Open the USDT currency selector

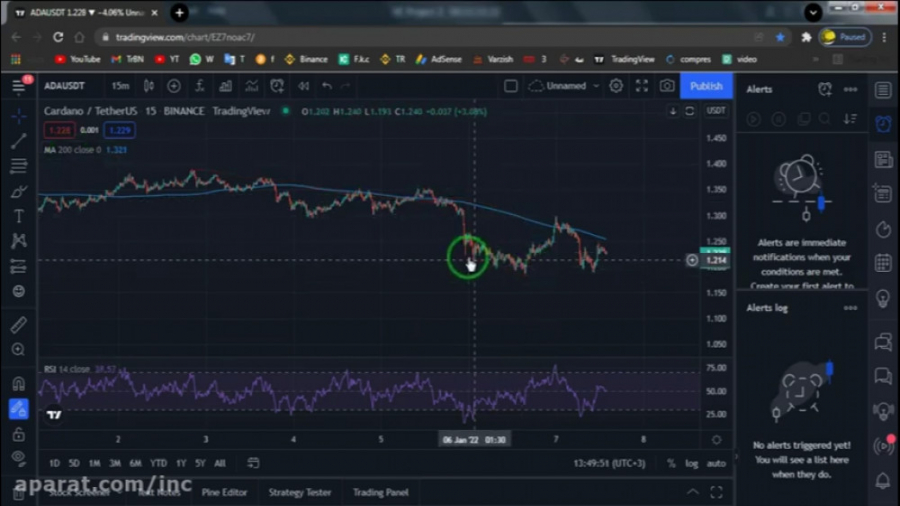[x=715, y=111]
